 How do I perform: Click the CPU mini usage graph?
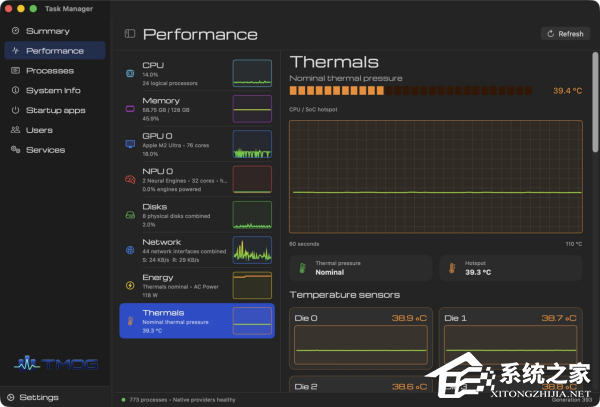252,73
